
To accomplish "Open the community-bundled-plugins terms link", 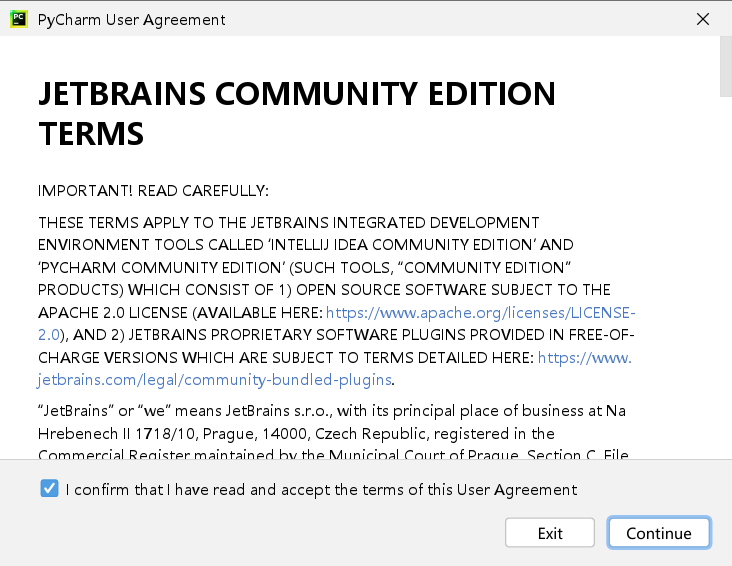I will 215,380.
